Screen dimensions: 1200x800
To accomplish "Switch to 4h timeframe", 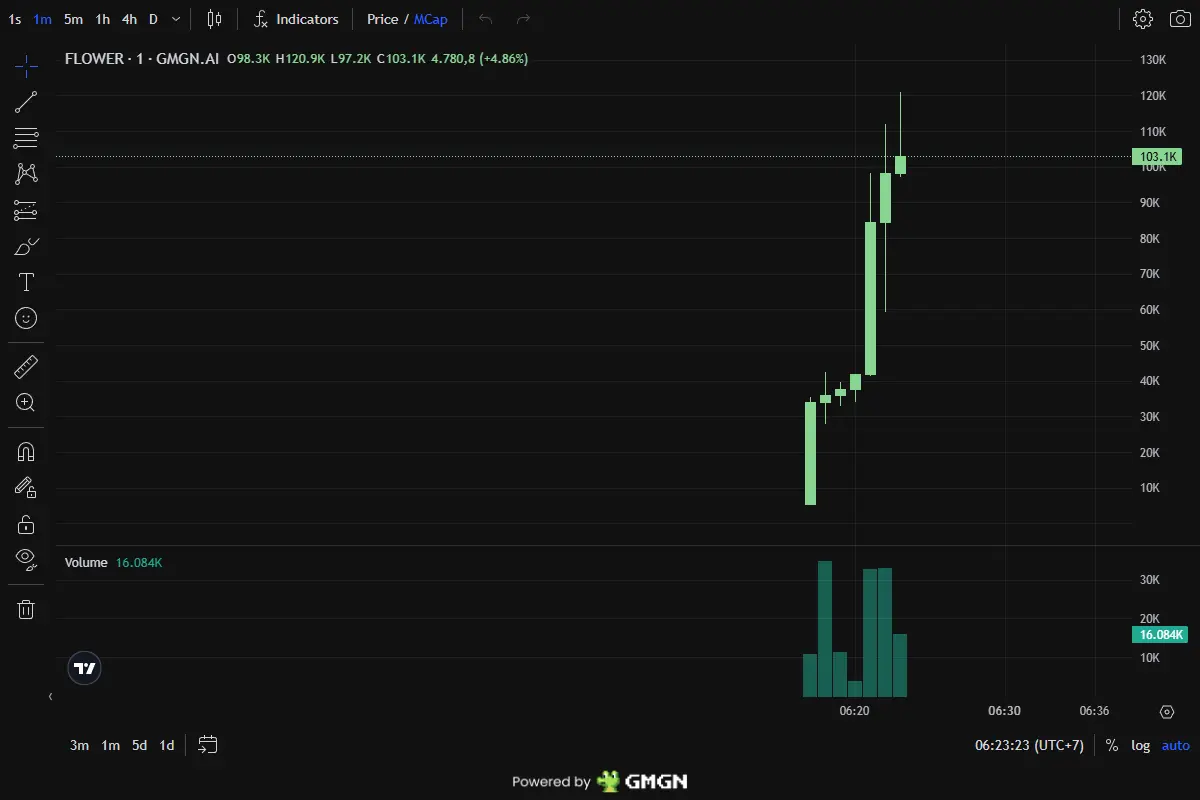I will coord(129,19).
